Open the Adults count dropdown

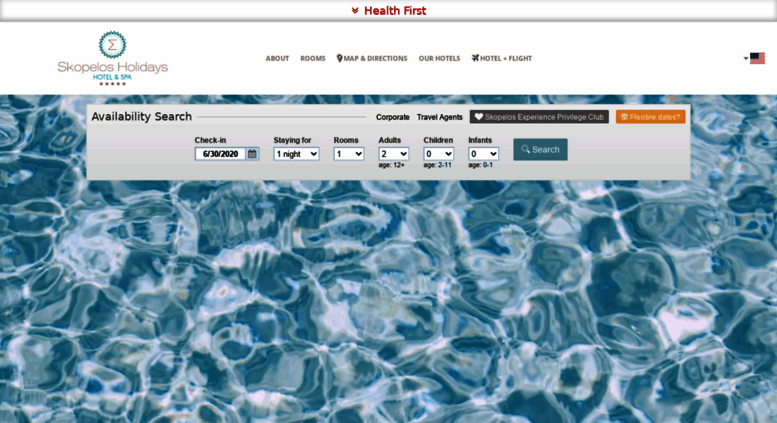coord(394,154)
